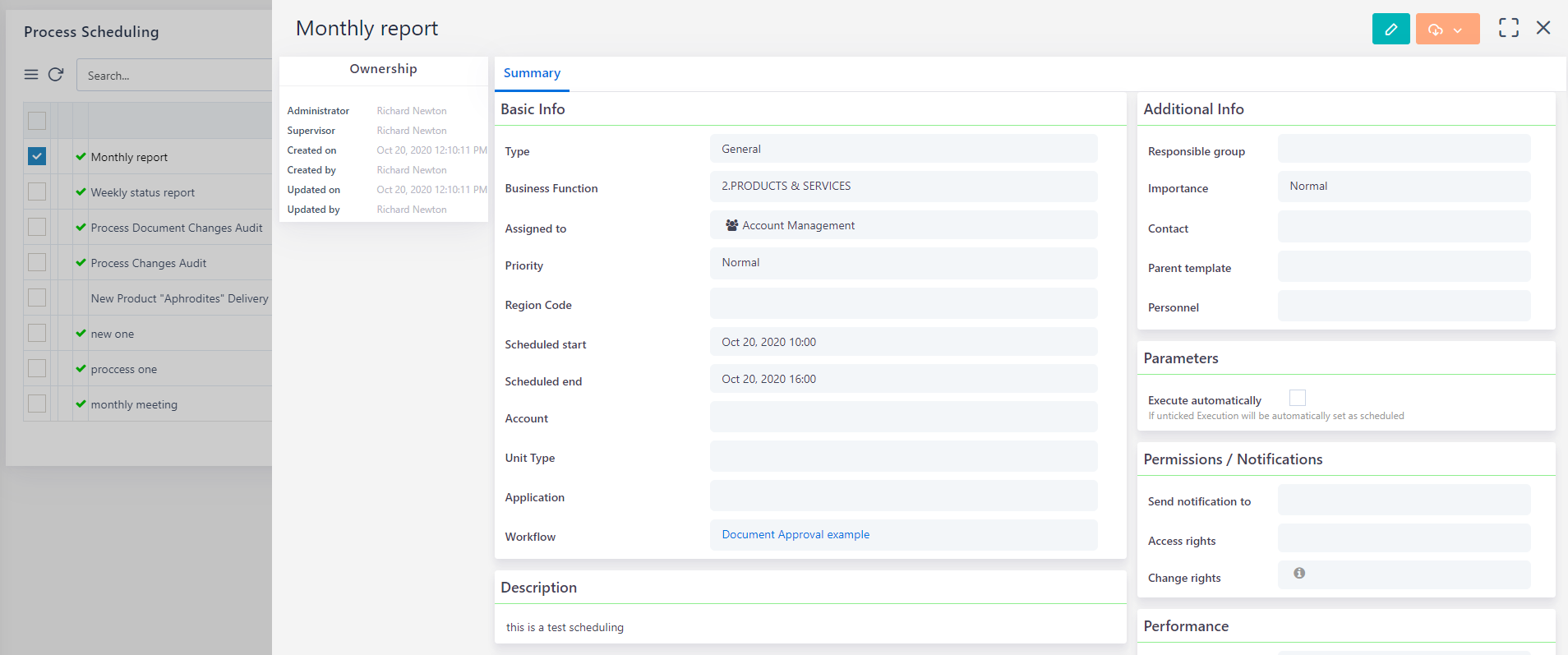
Task: Click the Supervisor value Richard Newton
Action: (x=412, y=131)
